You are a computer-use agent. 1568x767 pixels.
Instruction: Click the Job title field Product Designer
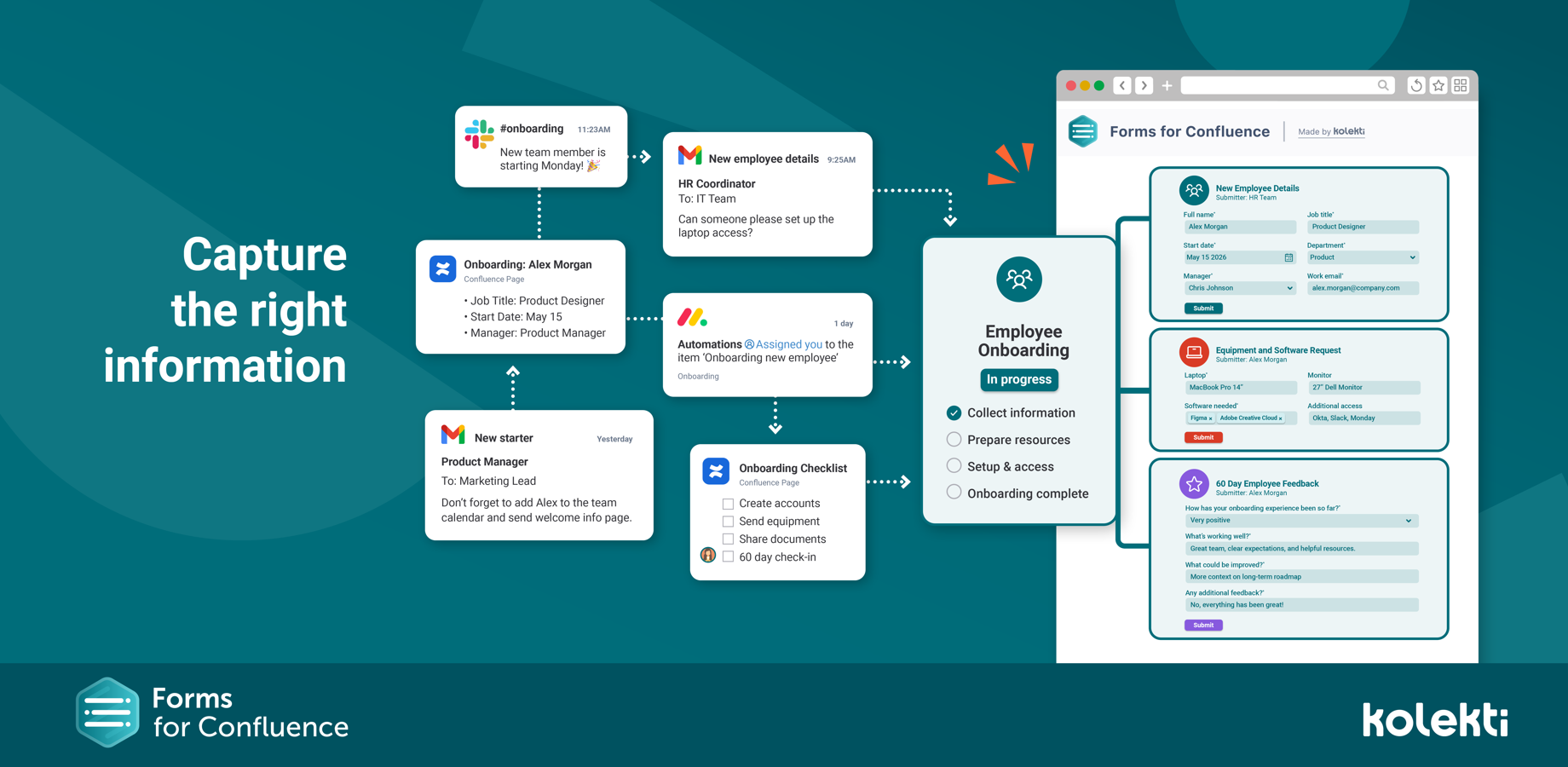[1363, 227]
